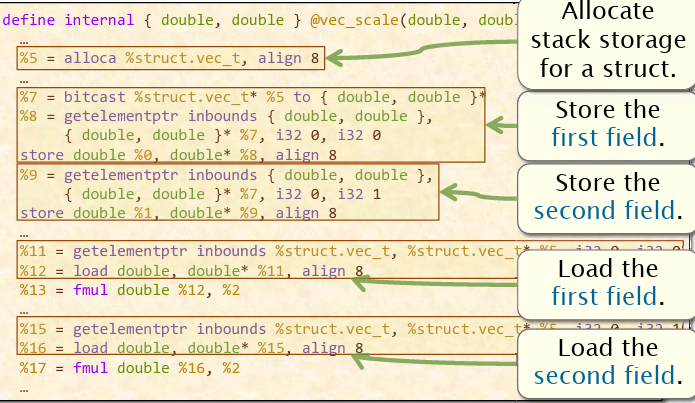The image size is (695, 403).
Task: Click the arrow pointing at the first store block
Action: [x=500, y=127]
